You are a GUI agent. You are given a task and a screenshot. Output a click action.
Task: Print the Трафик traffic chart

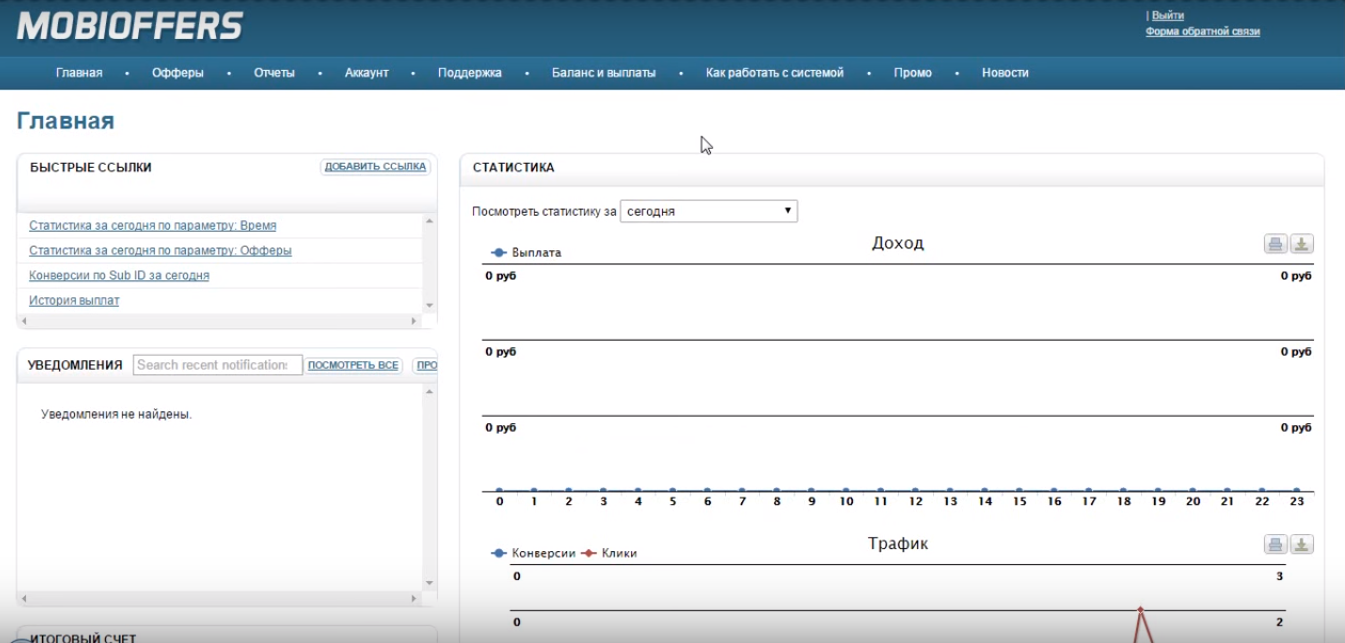(1275, 545)
